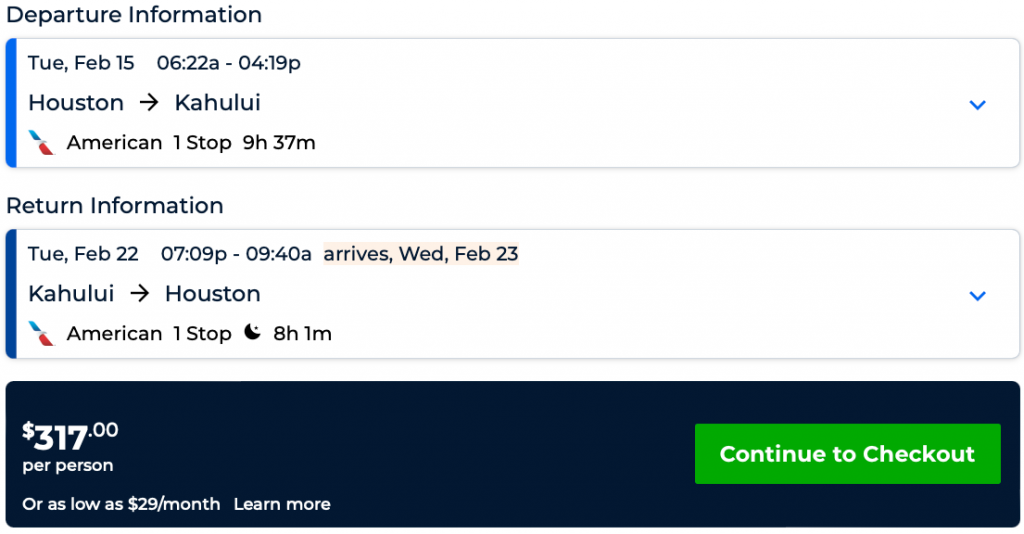Click the American Airlines logo in departure flight
This screenshot has width=1024, height=534.
click(x=41, y=142)
